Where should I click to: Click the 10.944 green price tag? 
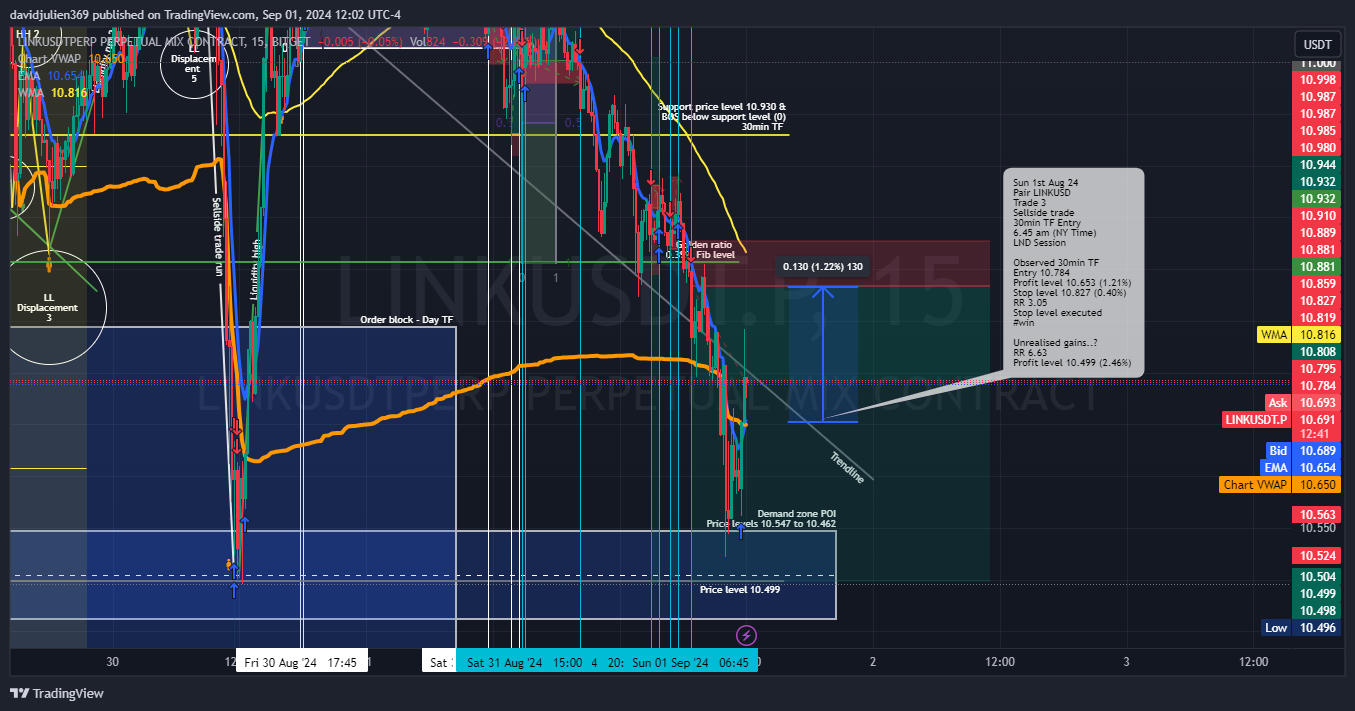[1318, 164]
